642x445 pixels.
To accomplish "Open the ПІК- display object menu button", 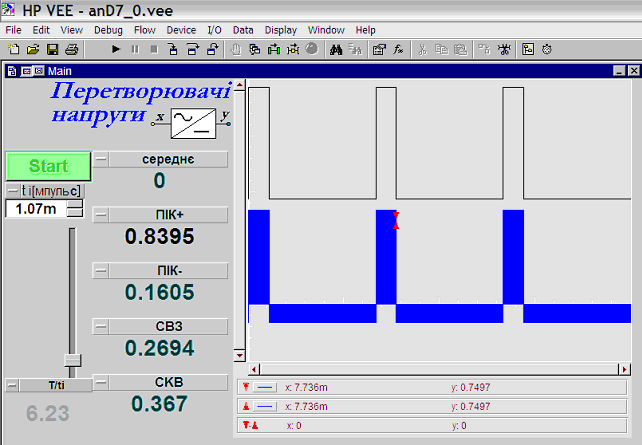I will pos(101,271).
